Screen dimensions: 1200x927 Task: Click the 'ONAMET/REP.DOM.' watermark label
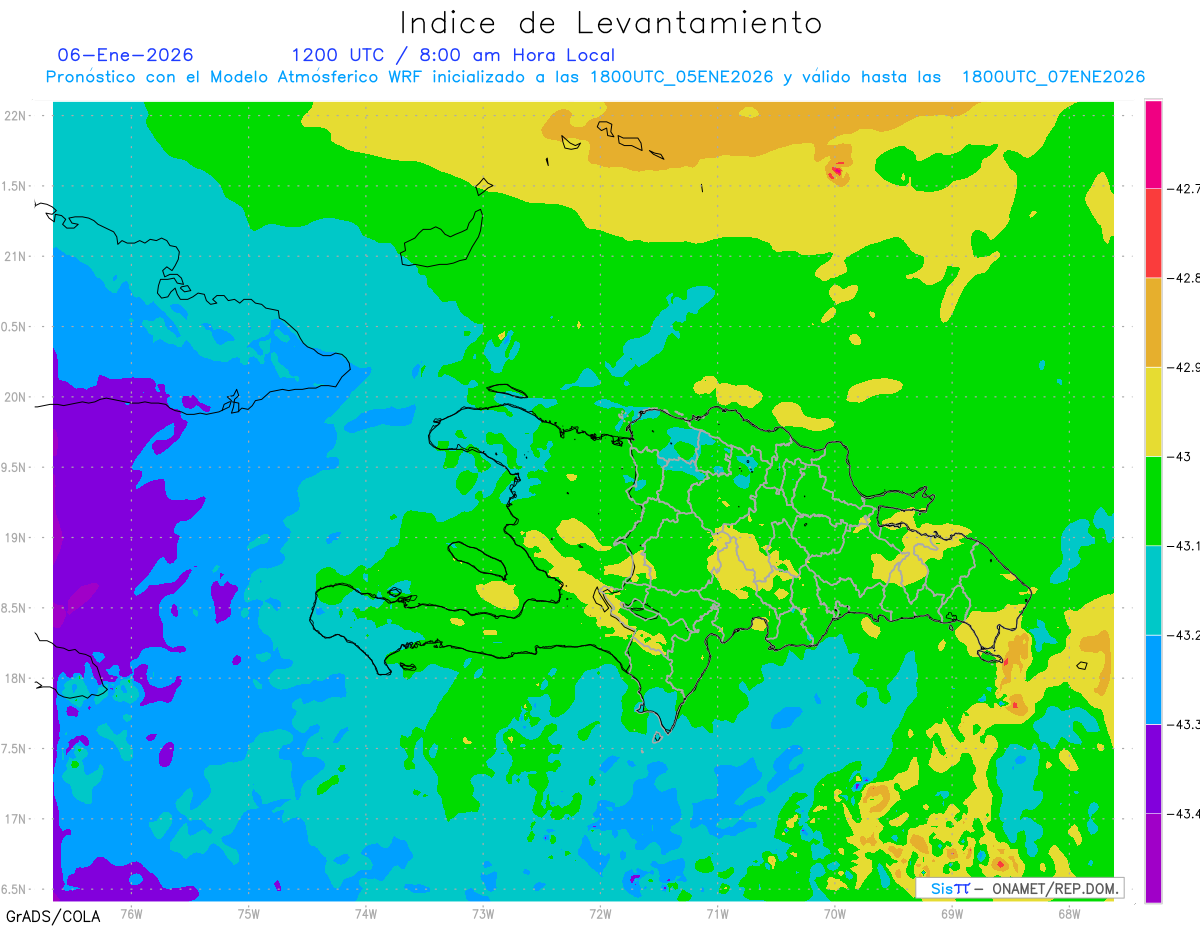1055,888
